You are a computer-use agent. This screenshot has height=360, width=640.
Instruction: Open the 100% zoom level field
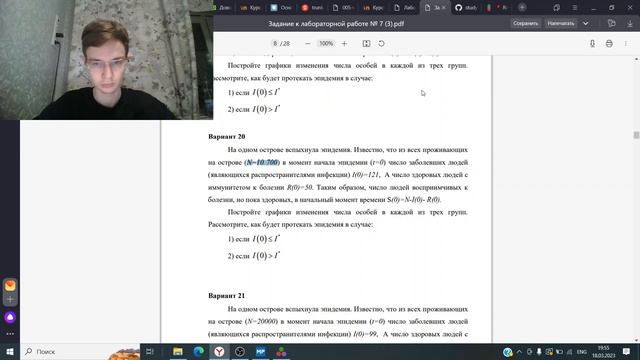326,44
